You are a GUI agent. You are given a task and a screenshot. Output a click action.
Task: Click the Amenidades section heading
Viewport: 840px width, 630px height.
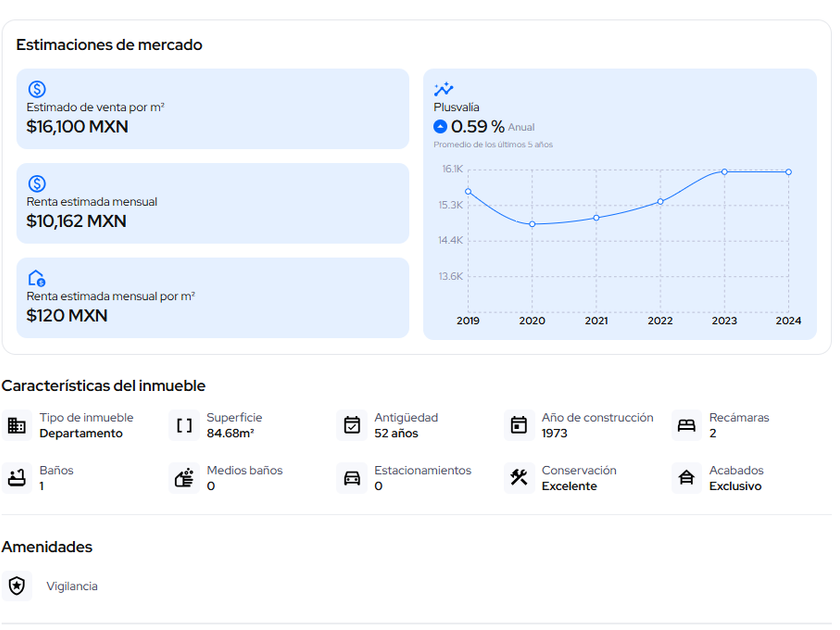click(x=47, y=547)
